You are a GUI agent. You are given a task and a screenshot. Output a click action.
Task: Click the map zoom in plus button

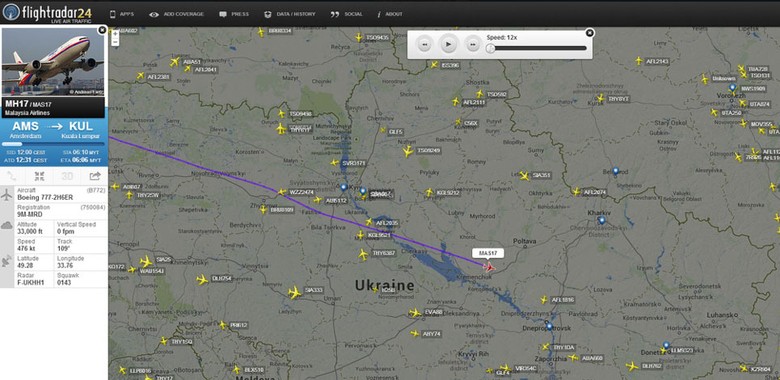[115, 33]
